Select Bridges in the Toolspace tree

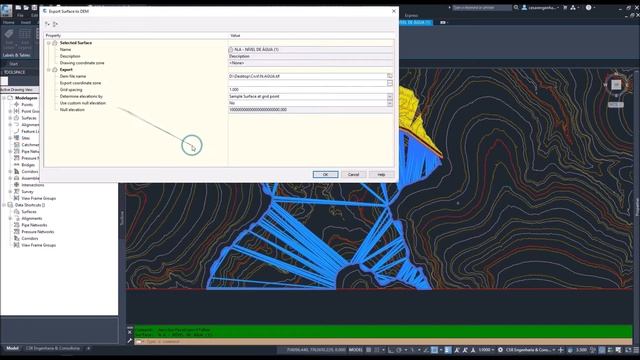[28, 165]
